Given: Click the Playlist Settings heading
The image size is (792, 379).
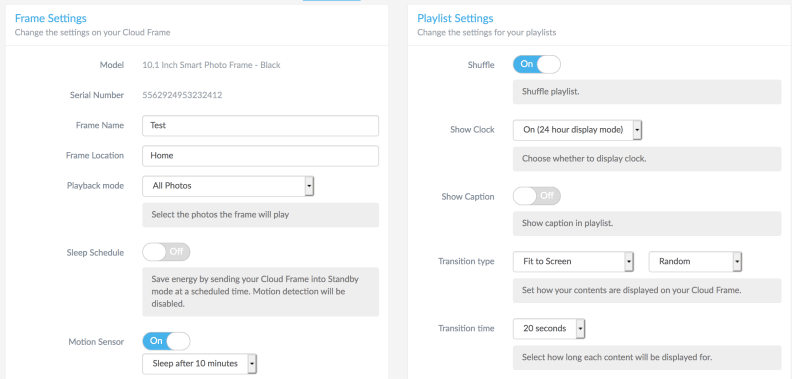Looking at the screenshot, I should [x=455, y=18].
